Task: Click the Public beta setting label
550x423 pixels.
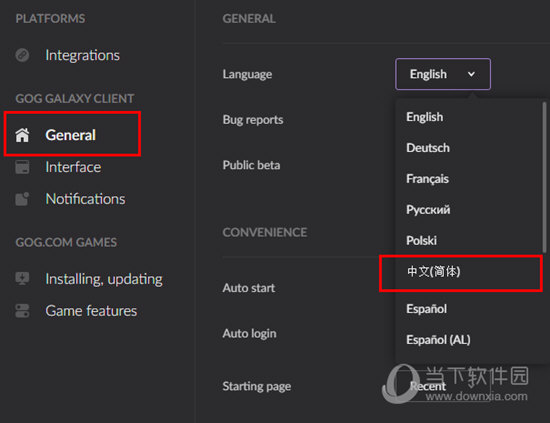Action: [x=251, y=165]
